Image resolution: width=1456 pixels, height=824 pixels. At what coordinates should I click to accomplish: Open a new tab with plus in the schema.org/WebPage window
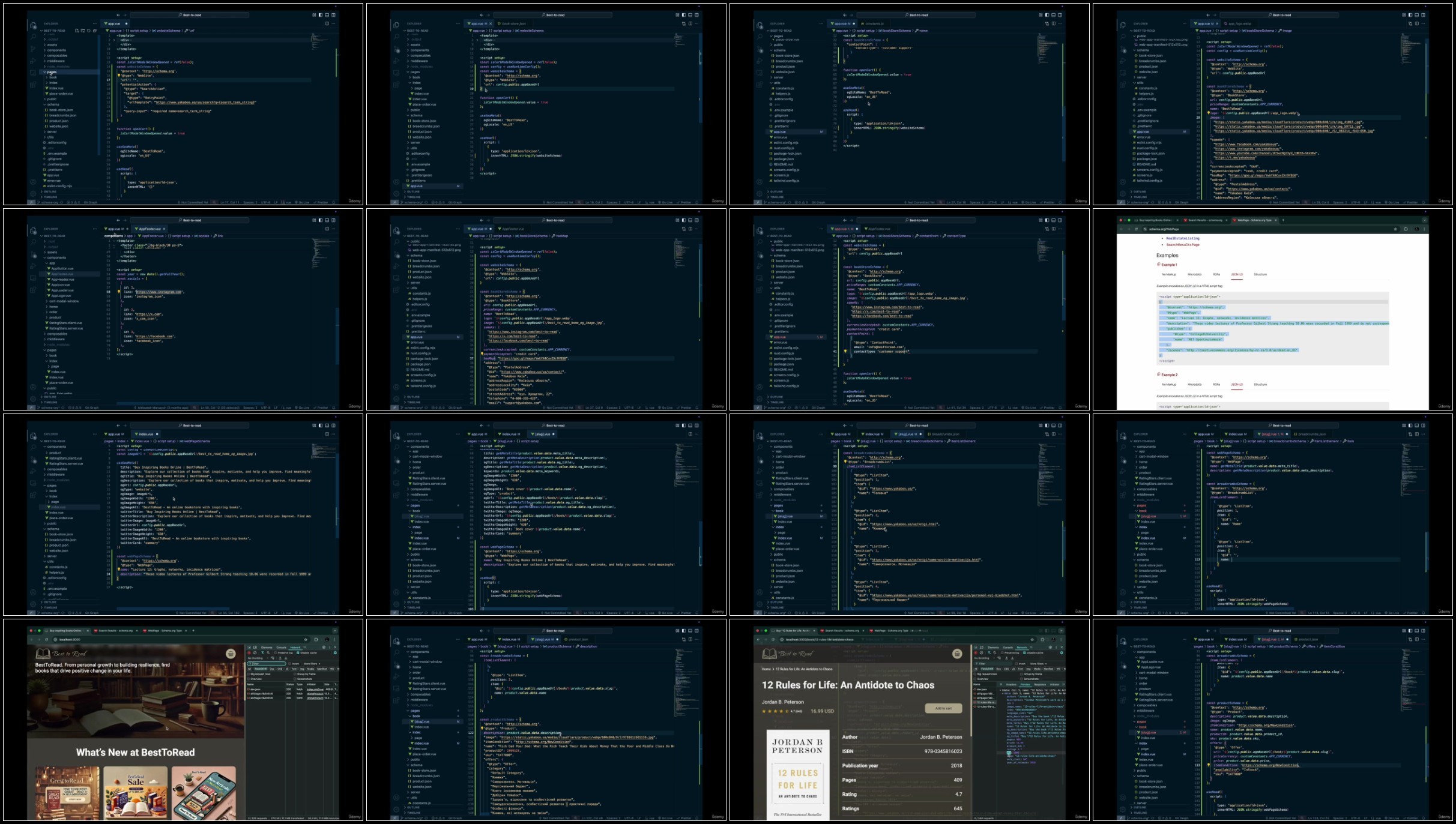(x=1283, y=220)
